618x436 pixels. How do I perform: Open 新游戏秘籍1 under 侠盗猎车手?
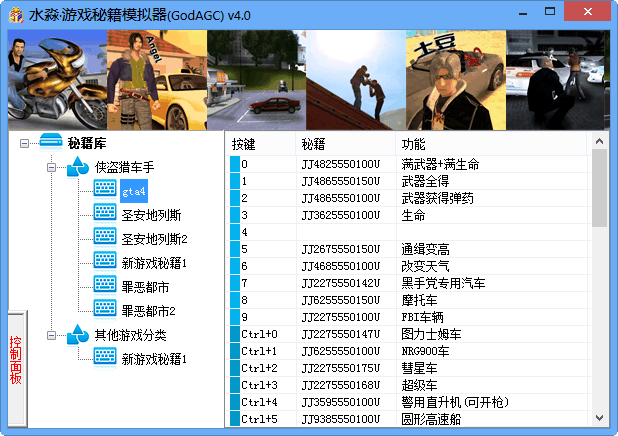[x=154, y=263]
